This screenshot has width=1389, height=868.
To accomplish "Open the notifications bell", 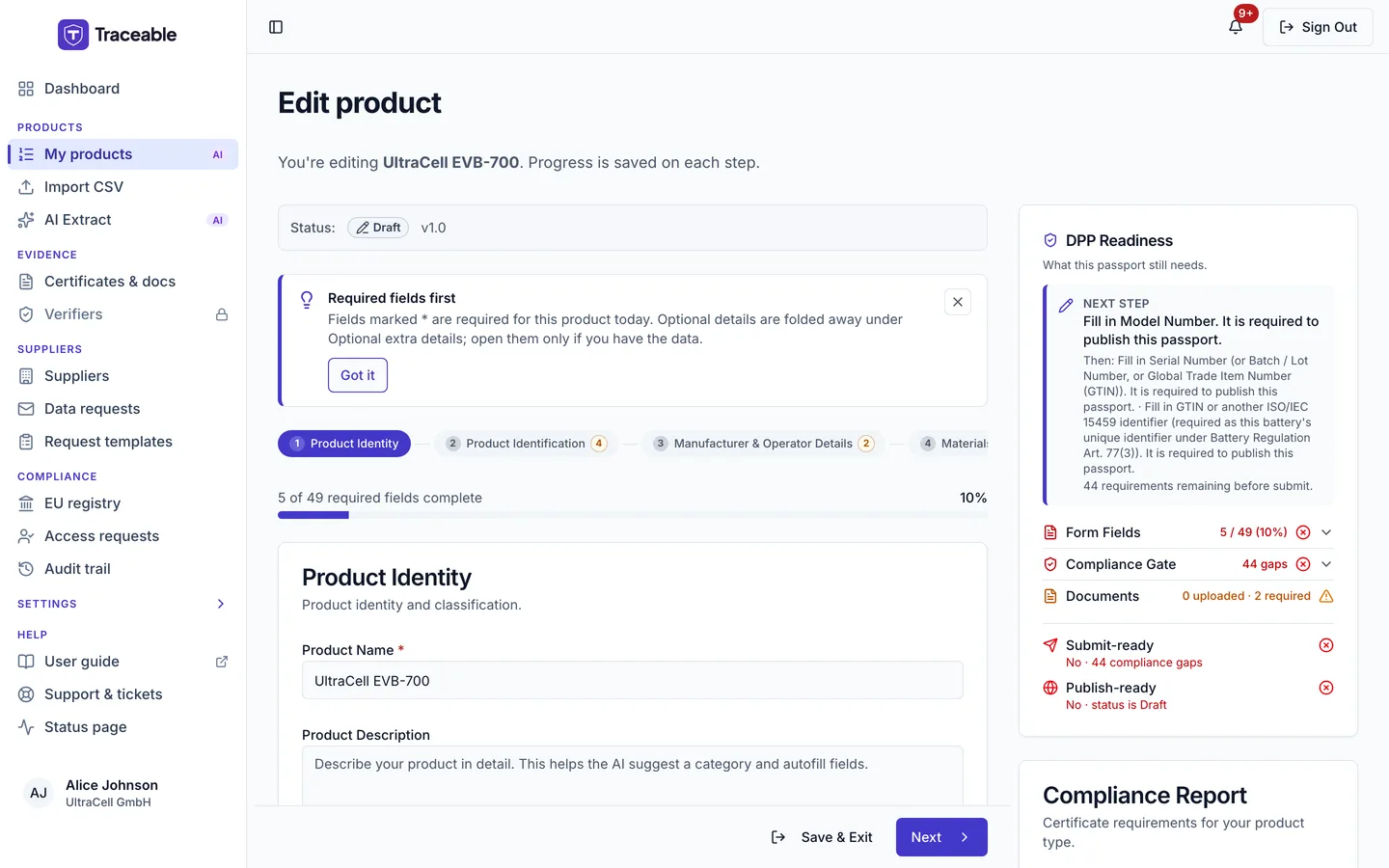I will point(1236,27).
